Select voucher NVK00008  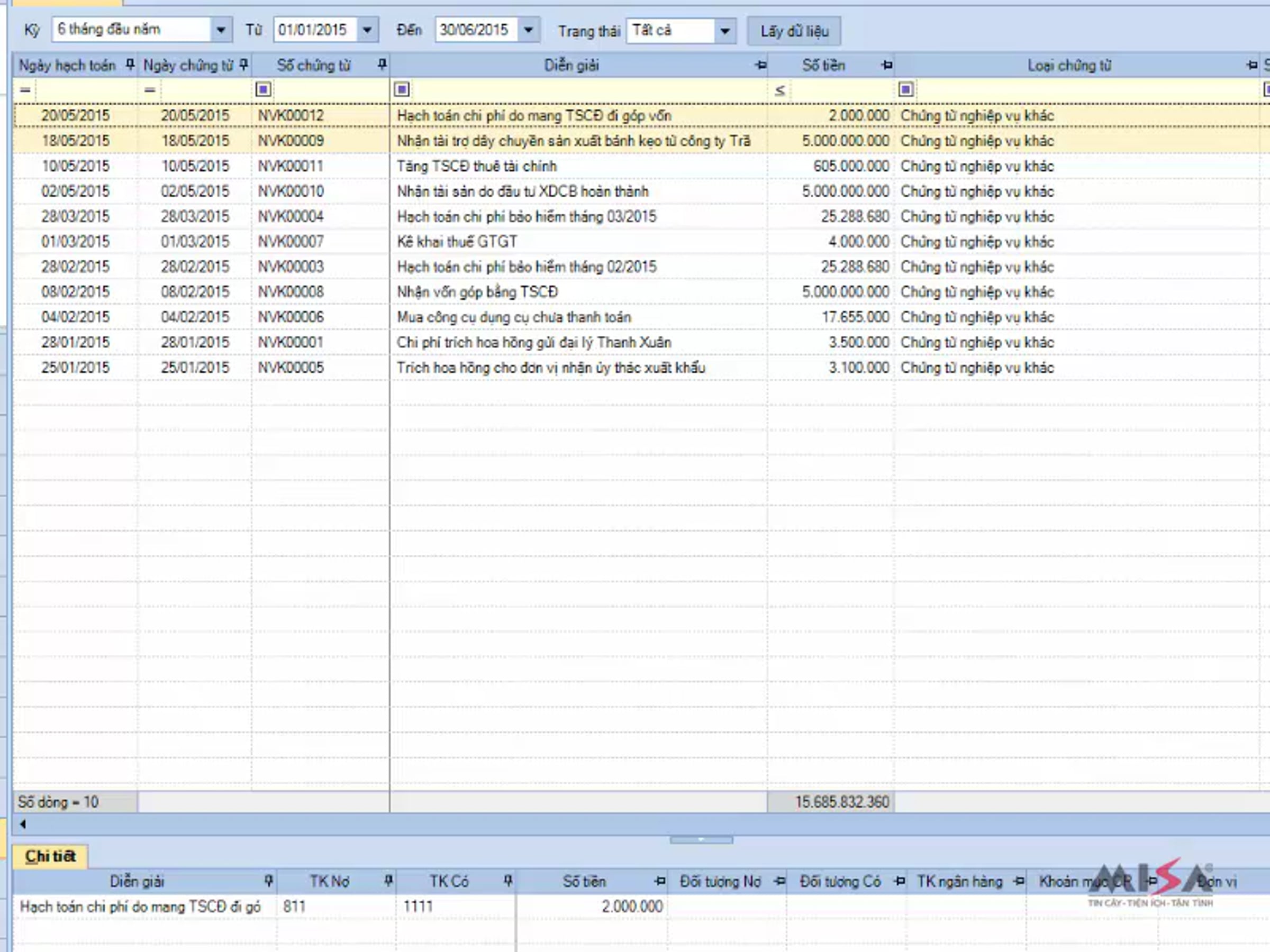[291, 292]
